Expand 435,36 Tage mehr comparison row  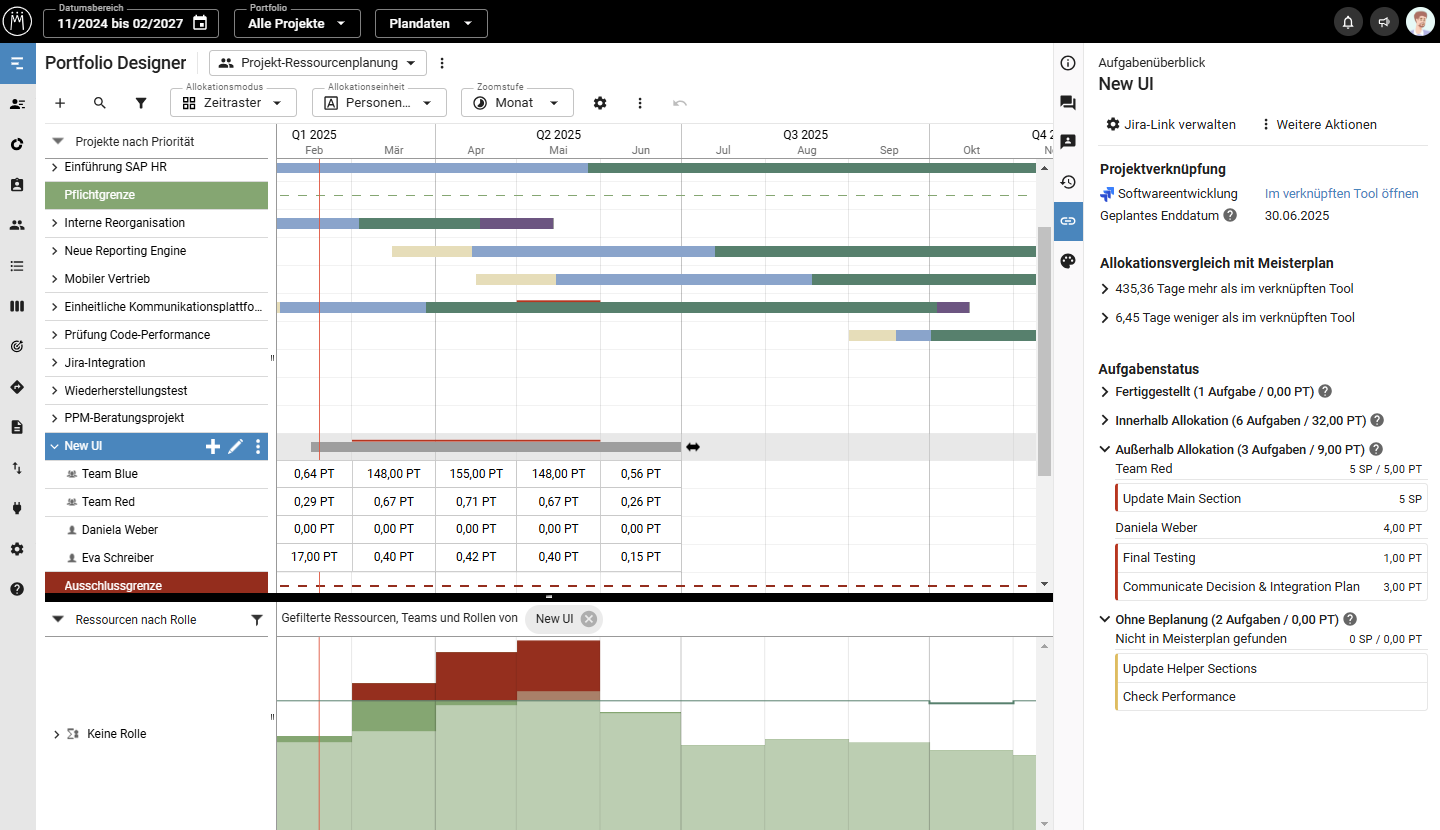coord(1105,289)
